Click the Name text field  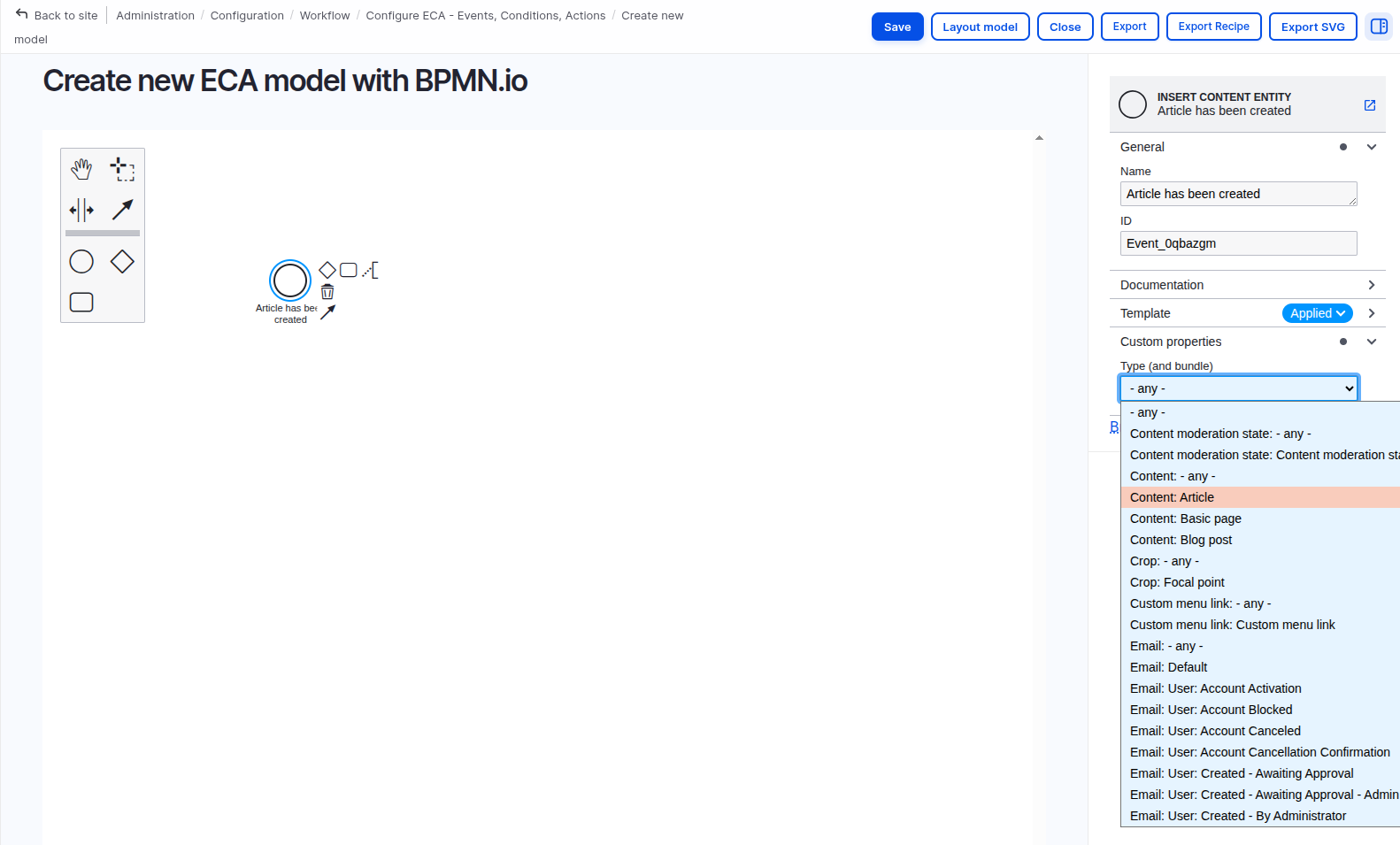pyautogui.click(x=1237, y=194)
